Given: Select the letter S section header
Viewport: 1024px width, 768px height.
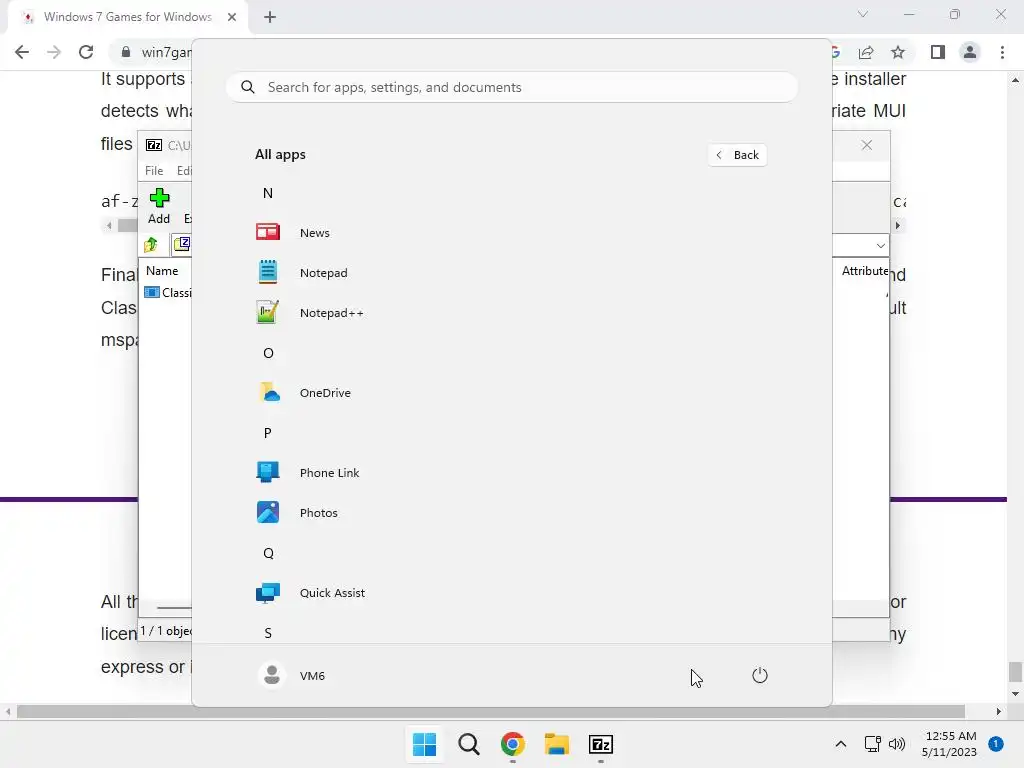Looking at the screenshot, I should pyautogui.click(x=268, y=633).
